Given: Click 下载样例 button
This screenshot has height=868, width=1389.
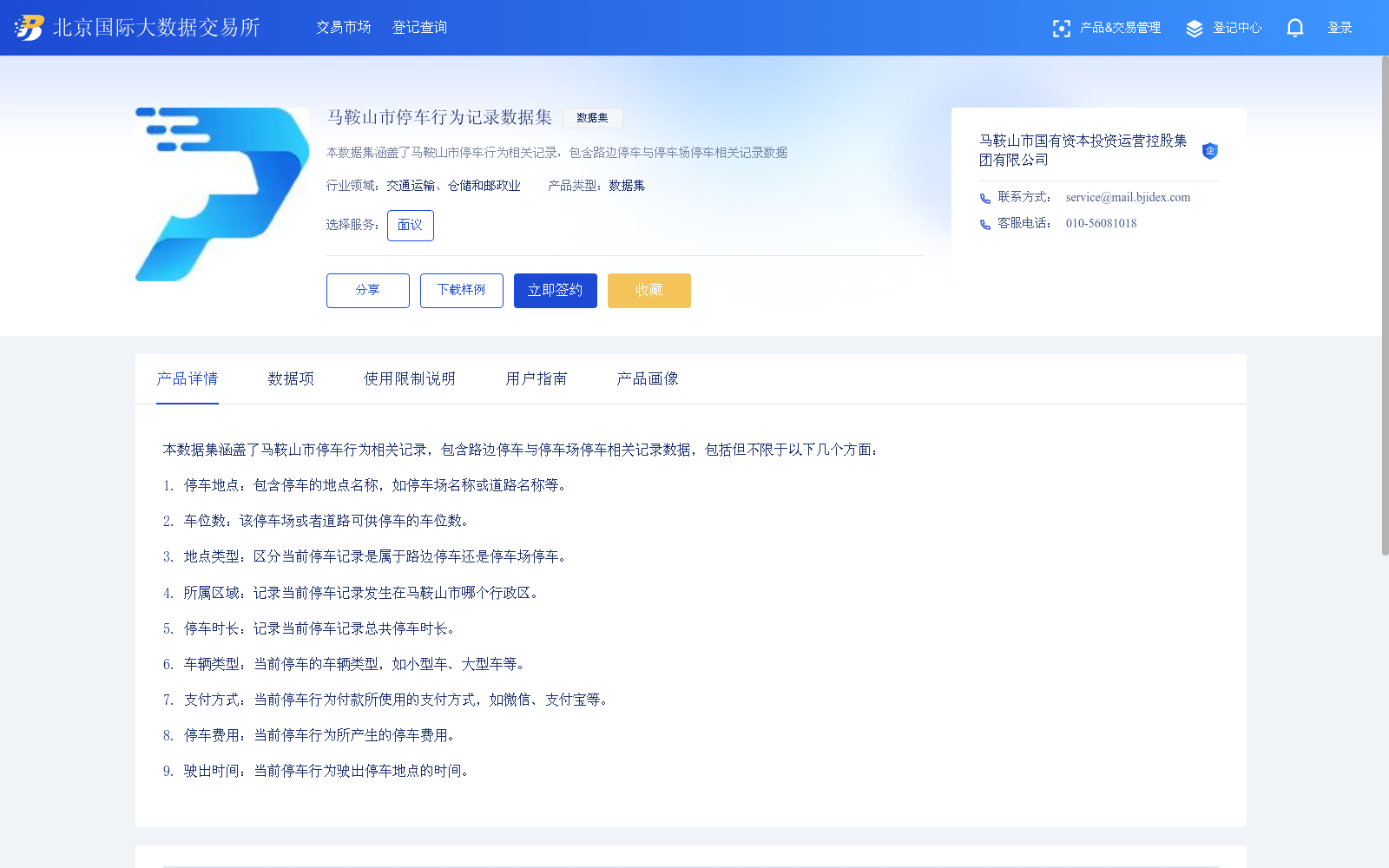Looking at the screenshot, I should [x=462, y=291].
